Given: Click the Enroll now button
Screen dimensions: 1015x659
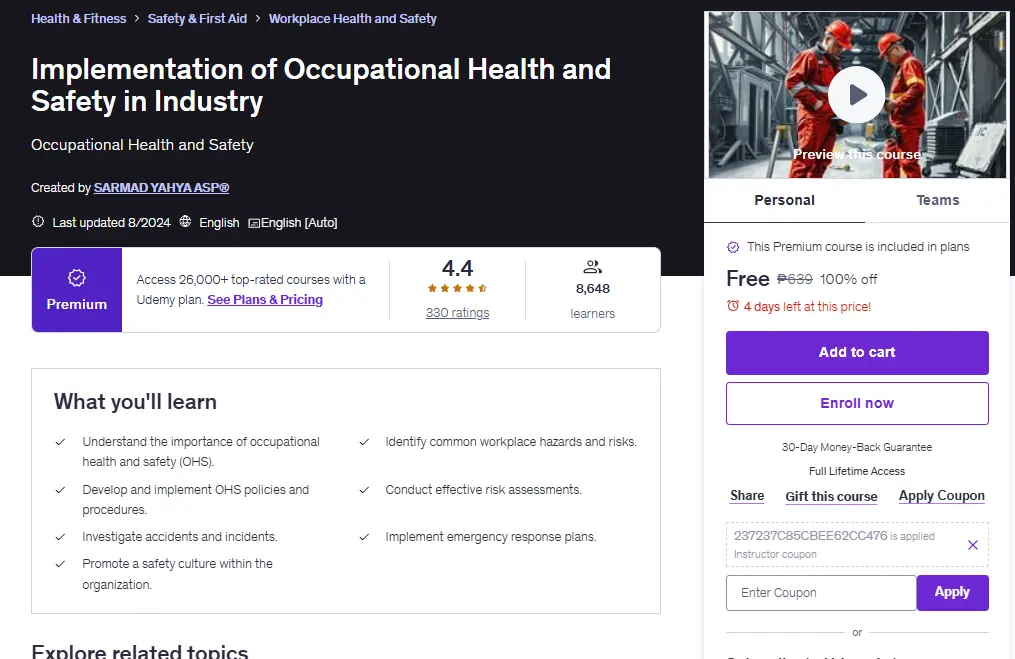Looking at the screenshot, I should click(x=857, y=403).
